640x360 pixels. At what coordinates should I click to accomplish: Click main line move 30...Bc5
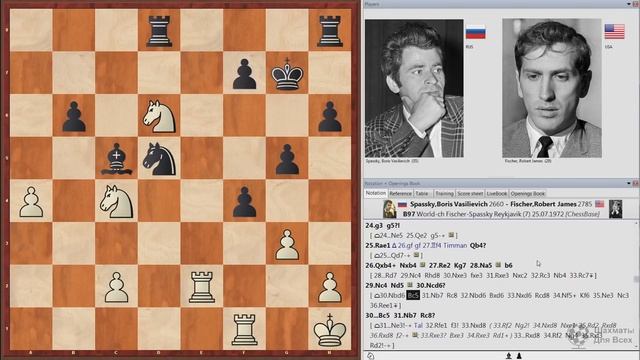378,315
